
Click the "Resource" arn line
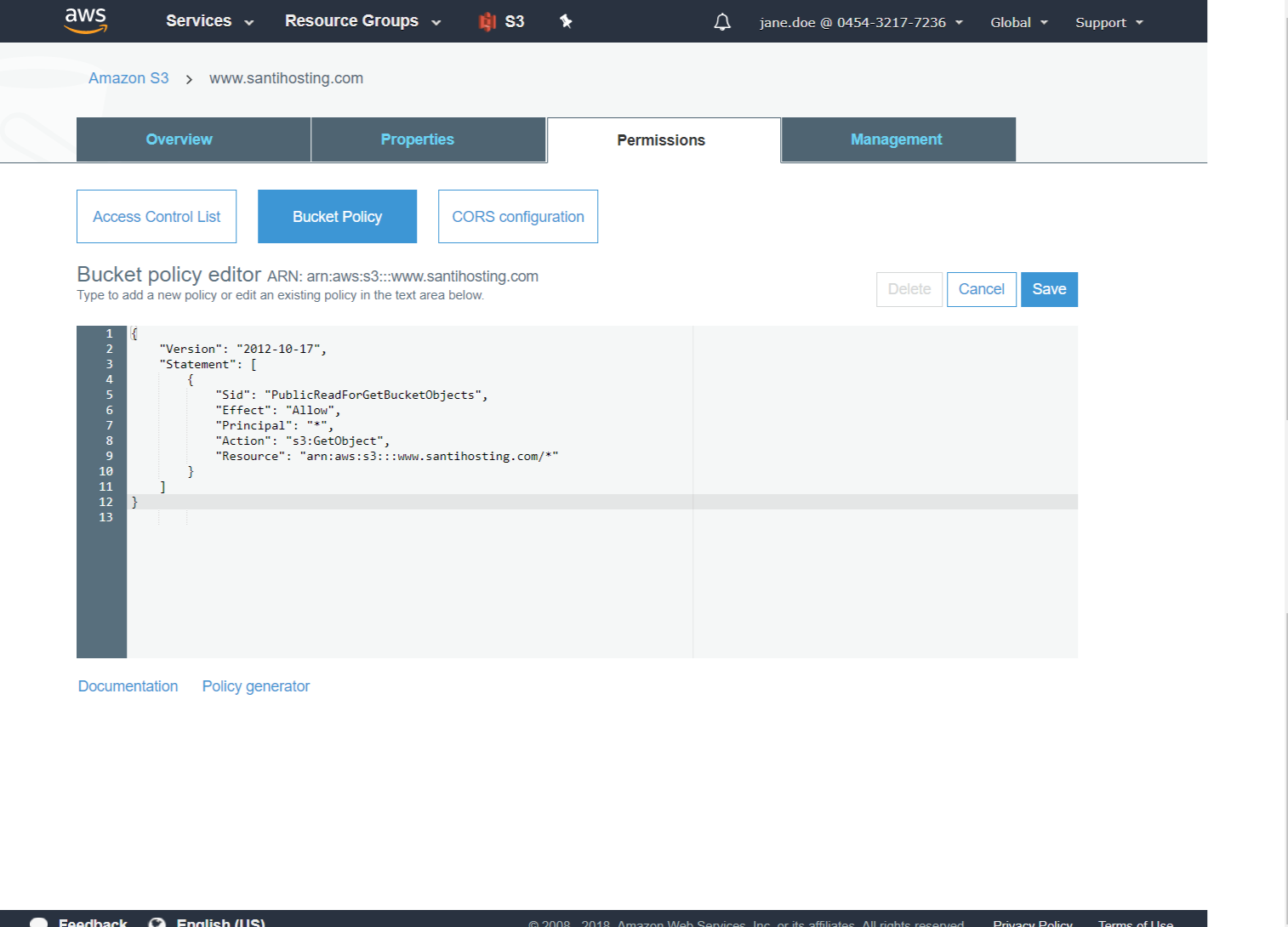click(387, 456)
